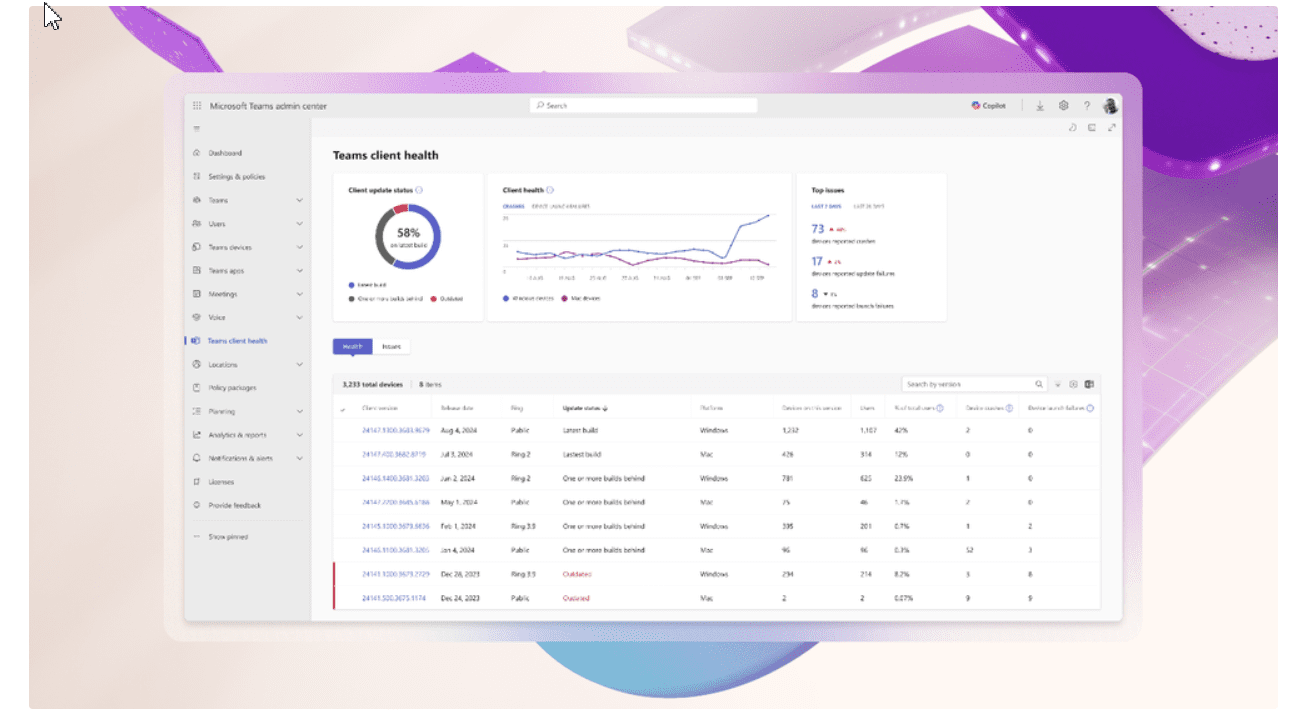This screenshot has width=1298, height=718.
Task: Click the Mac devices legend dot
Action: click(565, 298)
